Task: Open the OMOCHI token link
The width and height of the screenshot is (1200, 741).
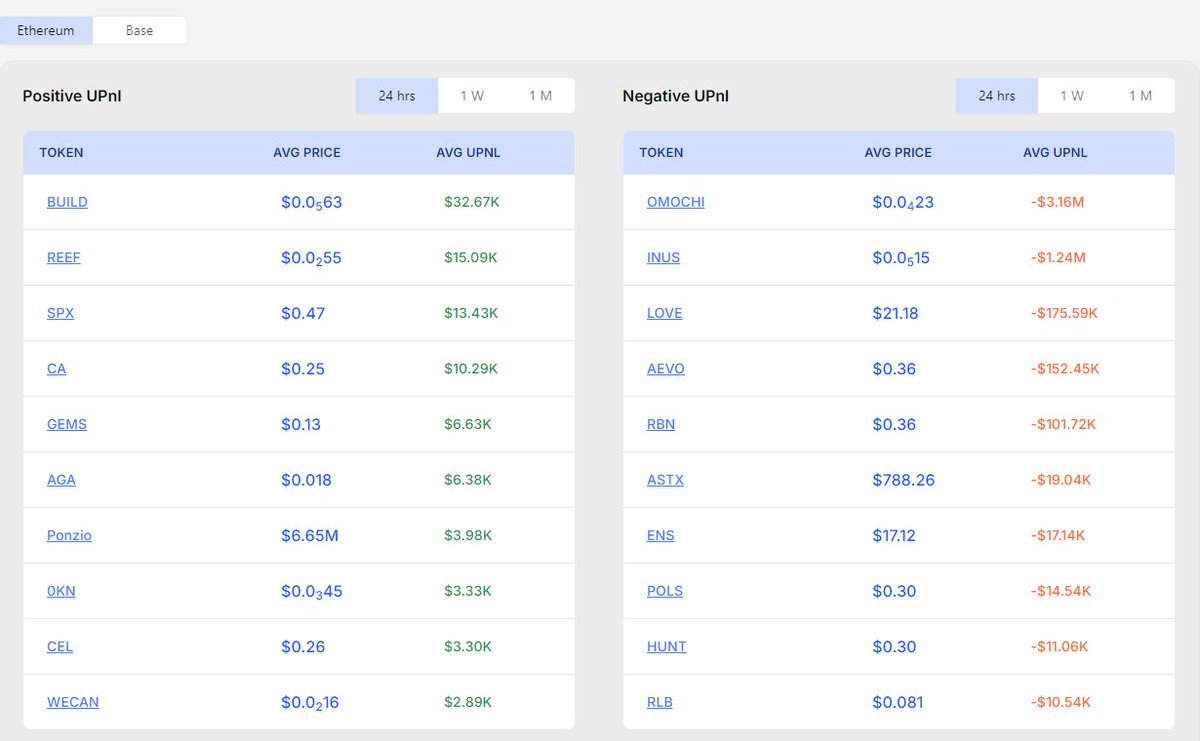Action: tap(676, 202)
